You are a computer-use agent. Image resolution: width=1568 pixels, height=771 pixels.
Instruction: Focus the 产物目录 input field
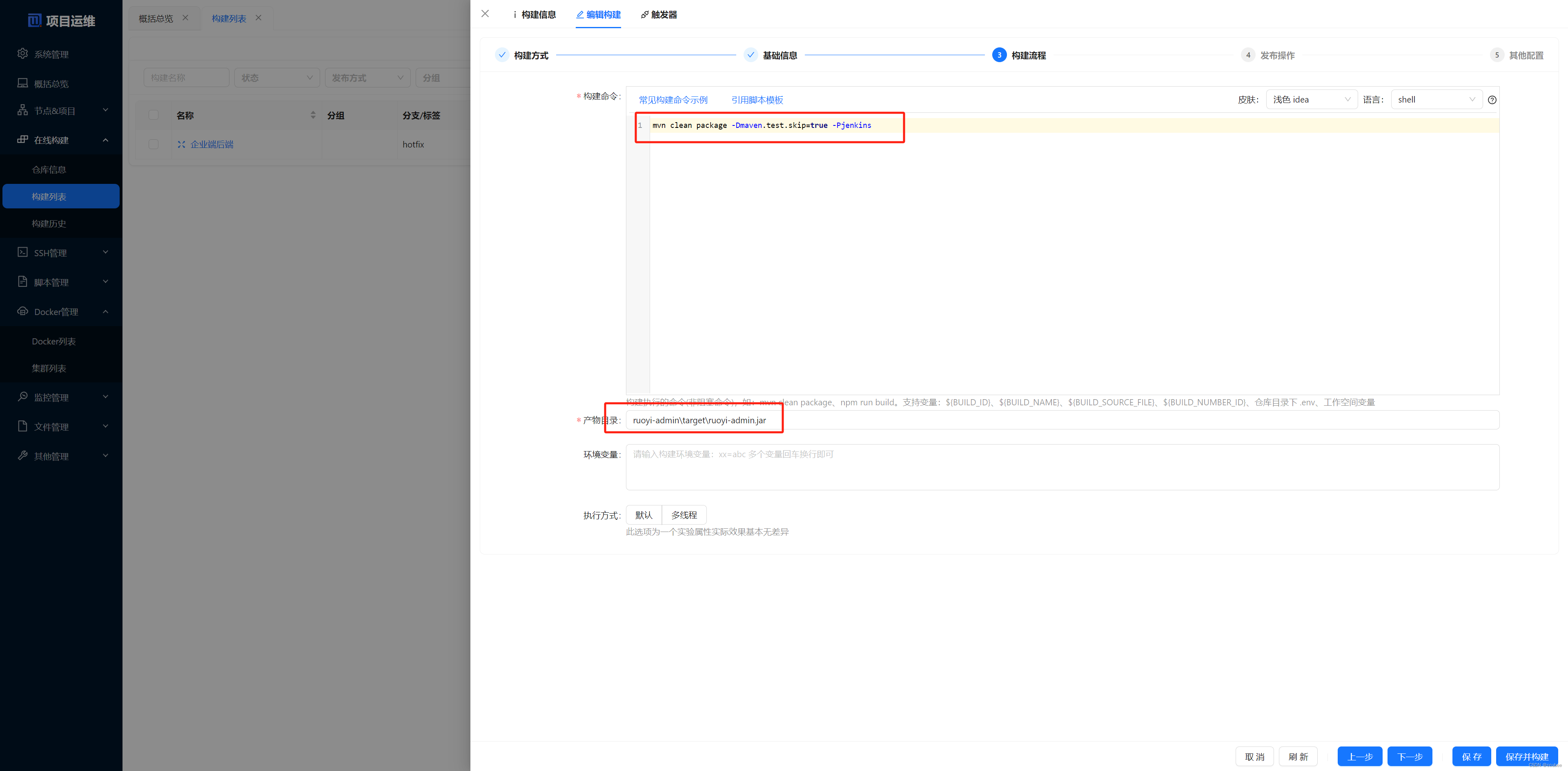(x=1062, y=420)
